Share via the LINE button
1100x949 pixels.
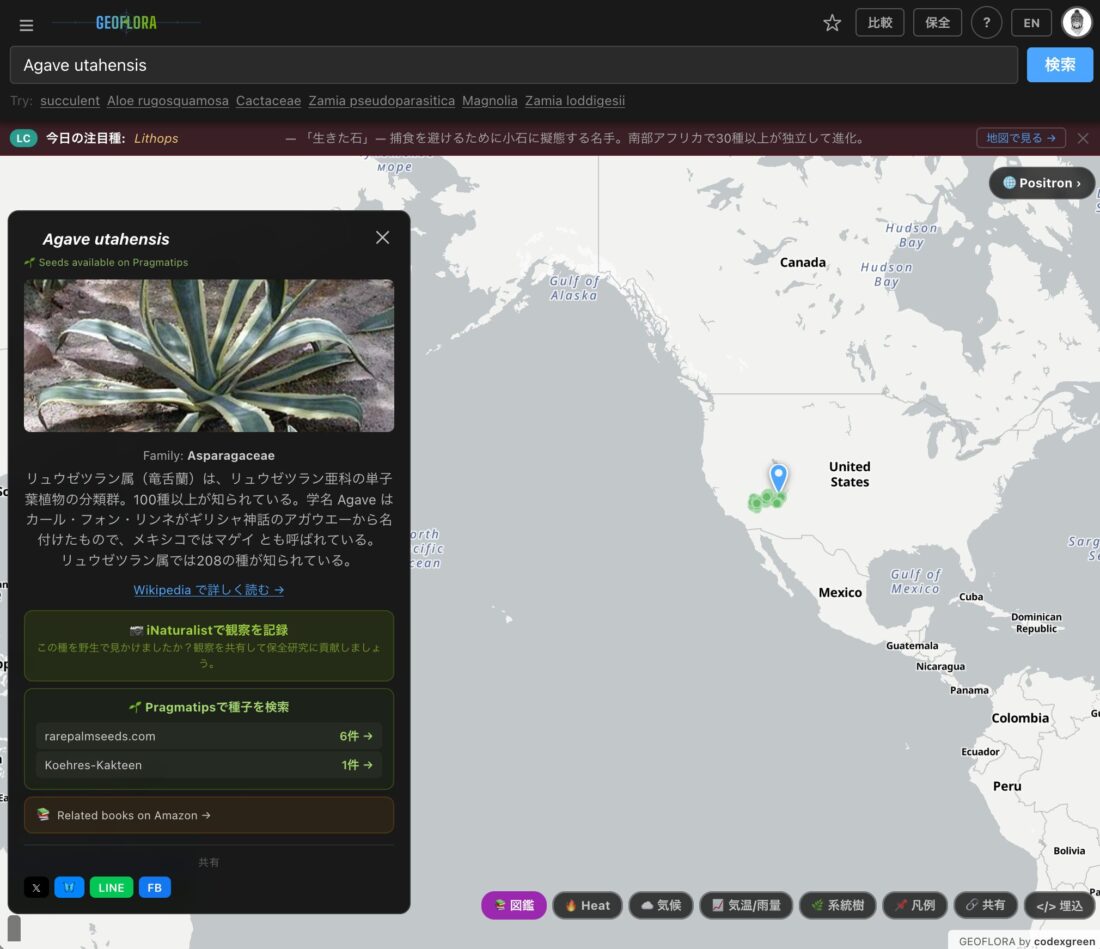click(x=111, y=887)
